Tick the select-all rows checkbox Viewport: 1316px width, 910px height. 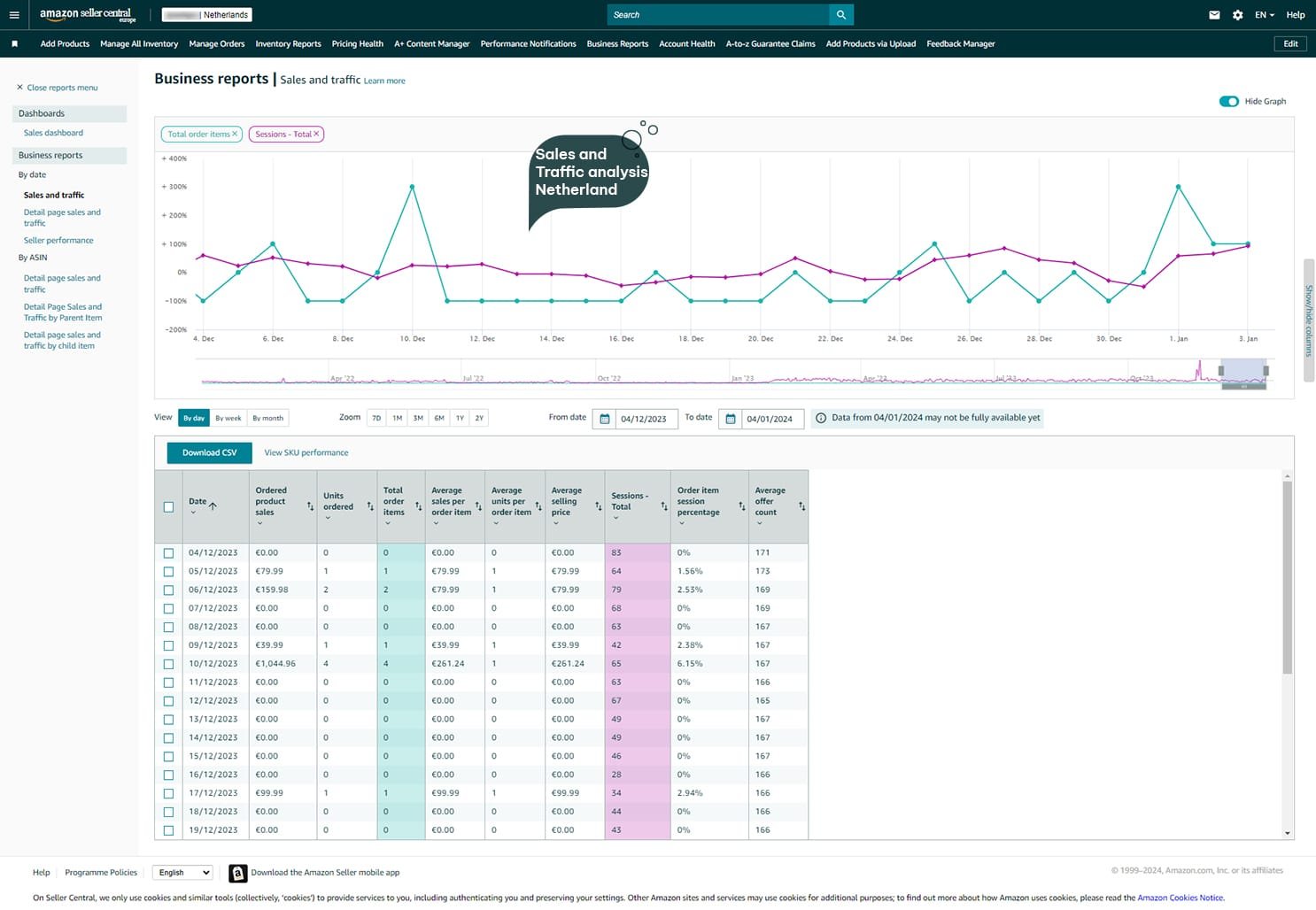(x=168, y=507)
